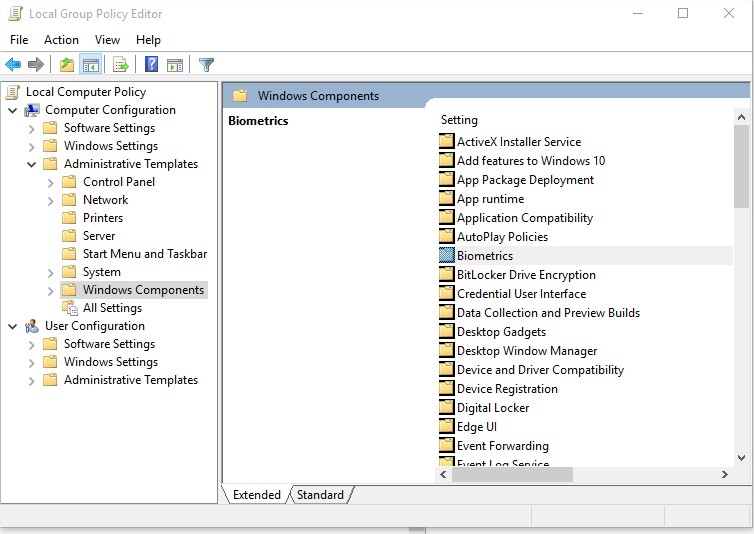Click the Start Menu and Taskbar folder icon
This screenshot has width=754, height=534.
coord(69,254)
